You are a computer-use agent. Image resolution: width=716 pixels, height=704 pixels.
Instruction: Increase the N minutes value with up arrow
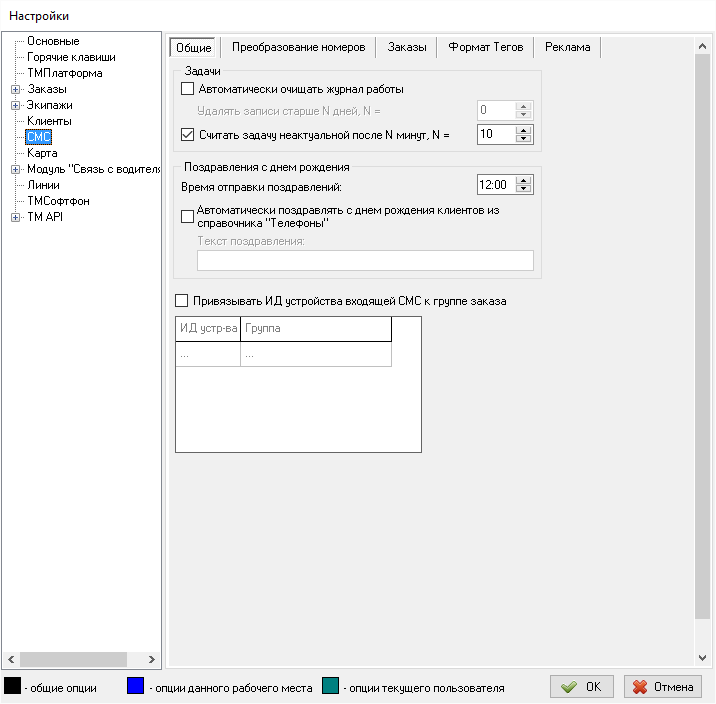coord(525,129)
